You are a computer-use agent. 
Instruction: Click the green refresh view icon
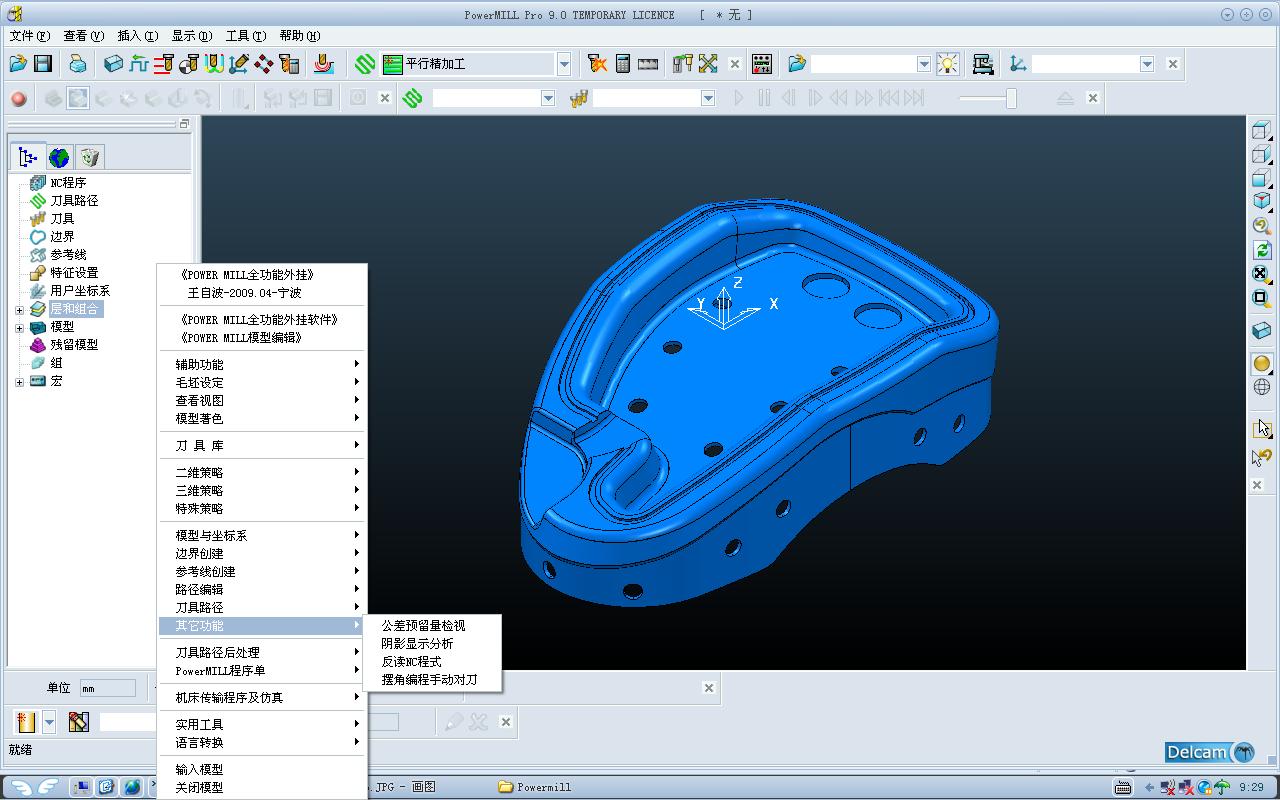pos(1261,250)
